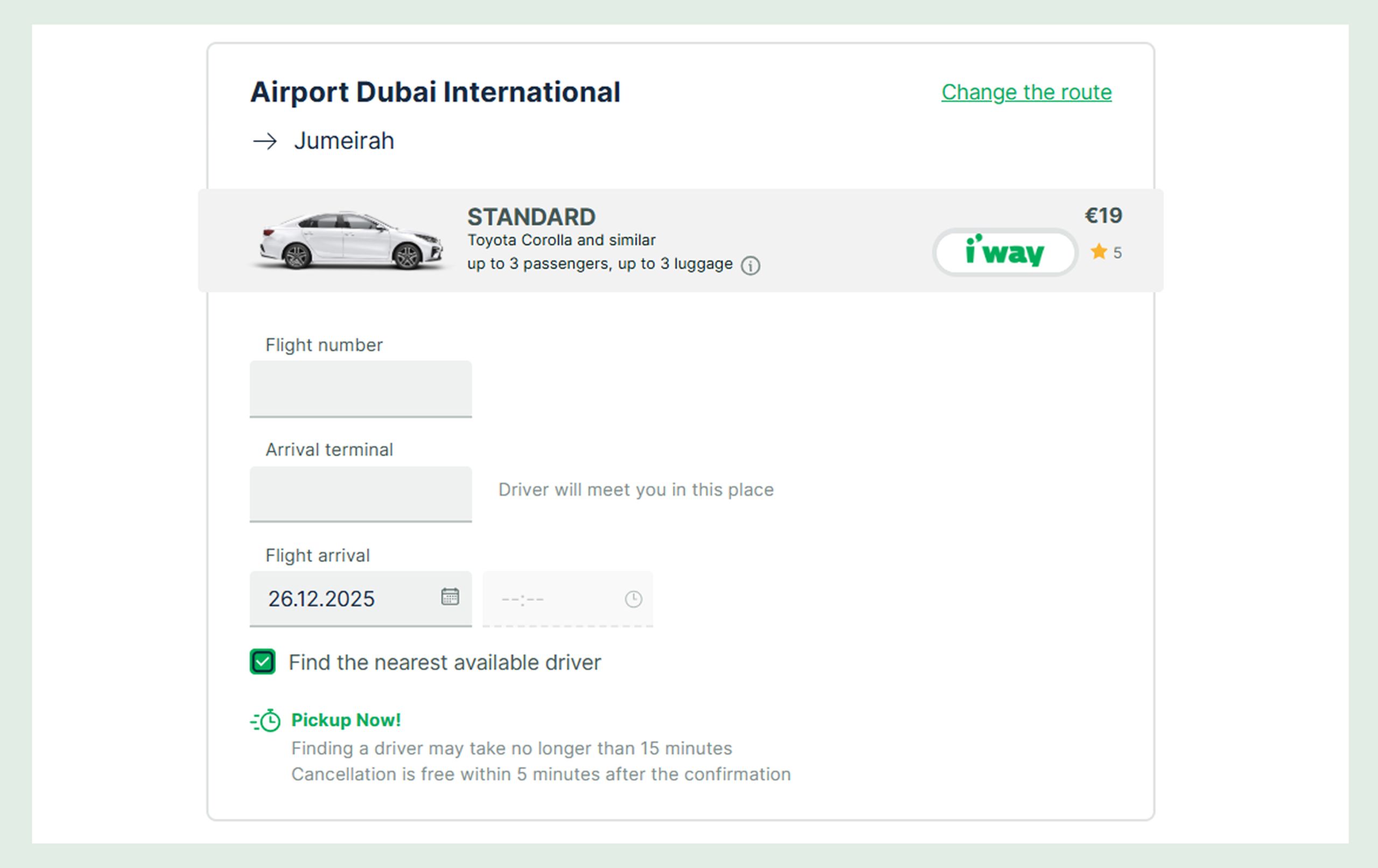The width and height of the screenshot is (1378, 868).
Task: Click the orange star rating icon
Action: (1098, 252)
